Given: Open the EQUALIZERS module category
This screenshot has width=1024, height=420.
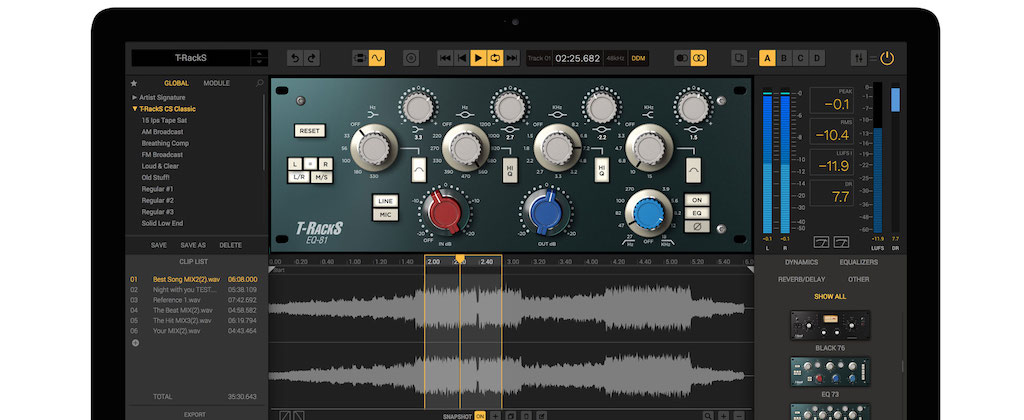Looking at the screenshot, I should pyautogui.click(x=858, y=262).
